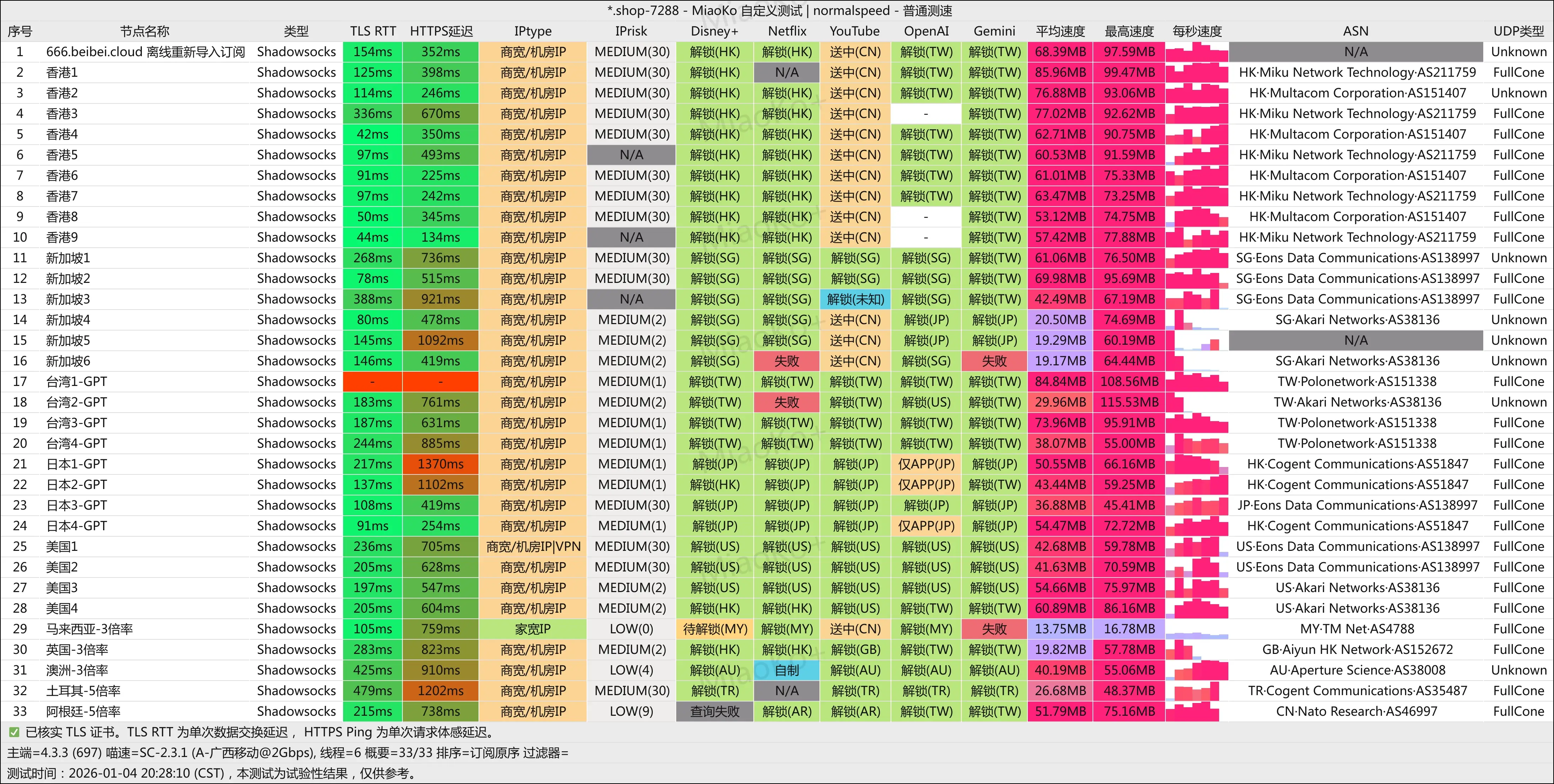Click the HTTPS延迟 column header

tap(441, 31)
